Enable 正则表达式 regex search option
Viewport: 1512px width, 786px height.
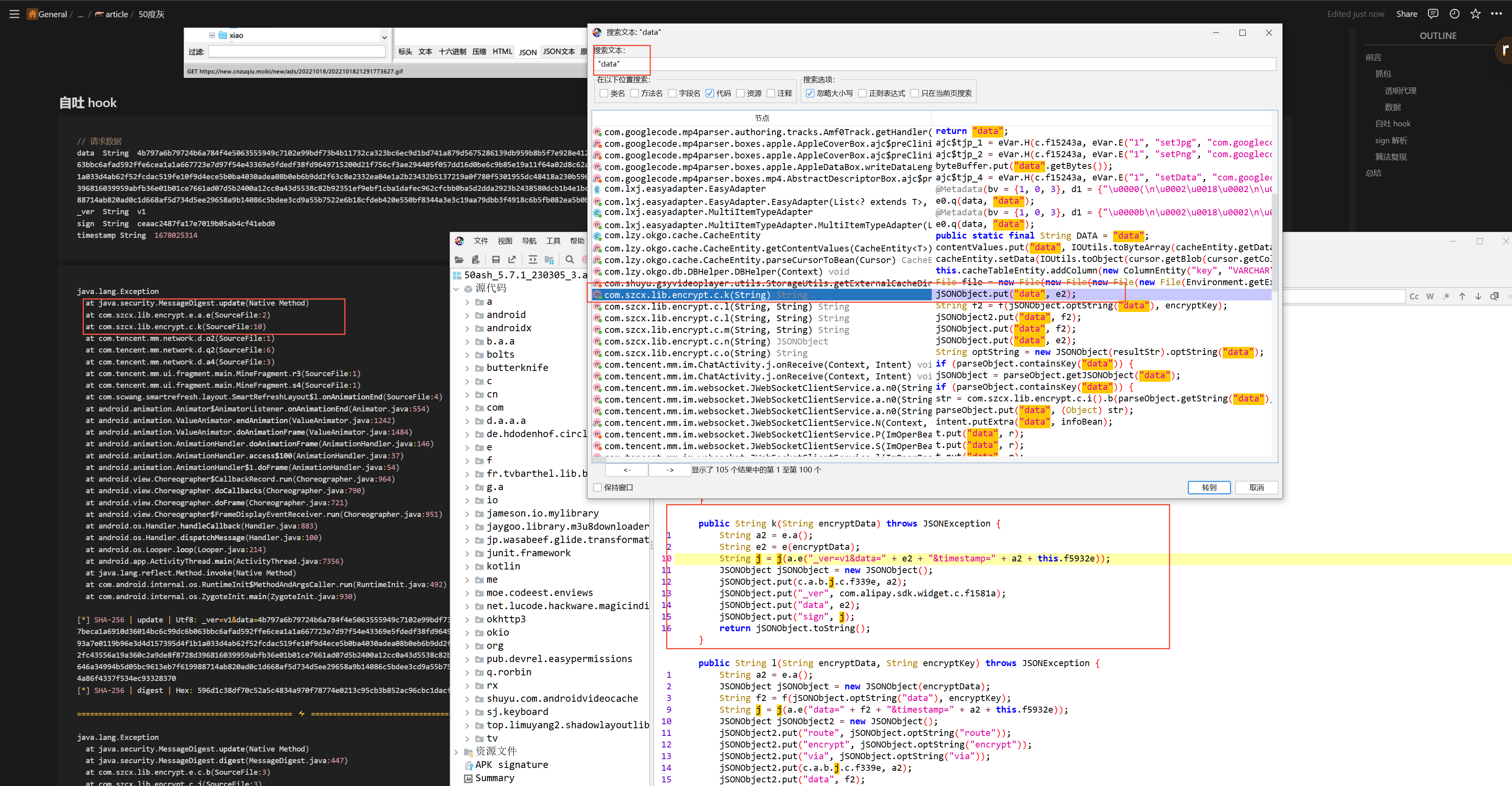pos(862,93)
